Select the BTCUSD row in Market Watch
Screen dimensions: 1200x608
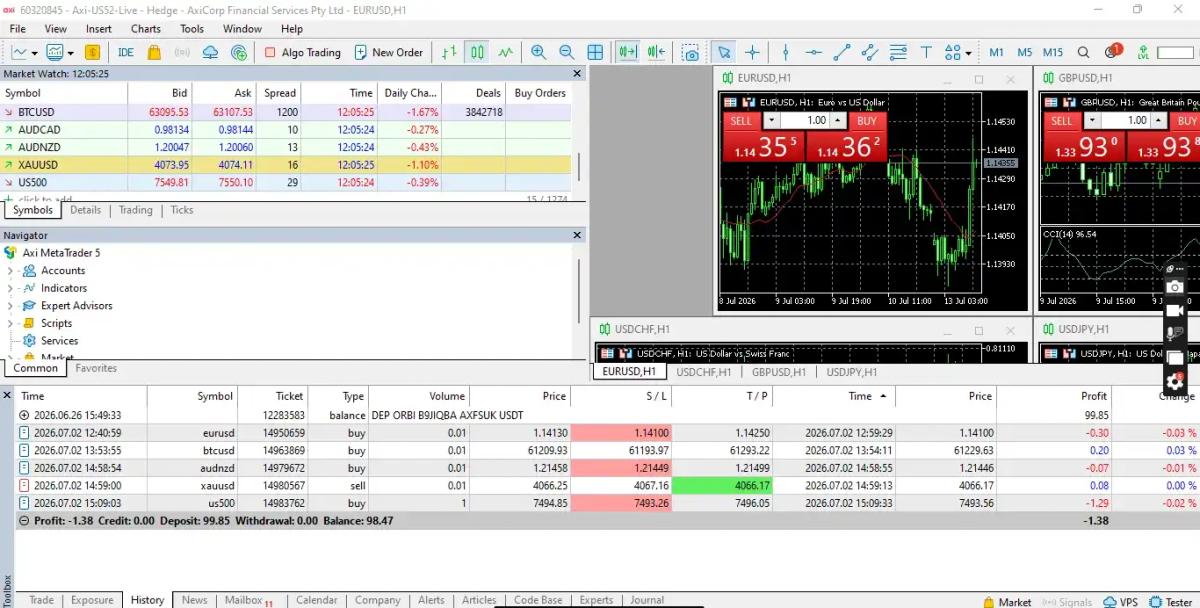(286, 112)
